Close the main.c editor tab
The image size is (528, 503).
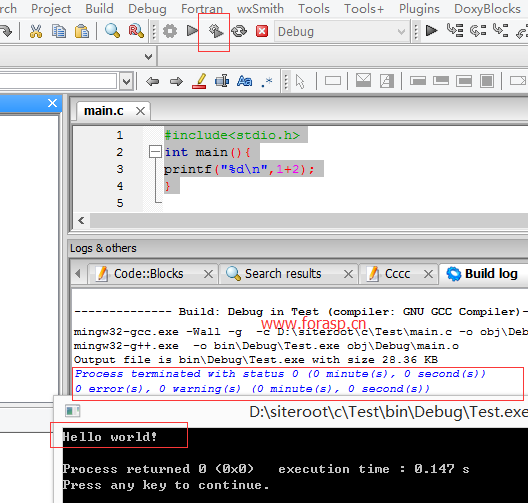click(140, 111)
